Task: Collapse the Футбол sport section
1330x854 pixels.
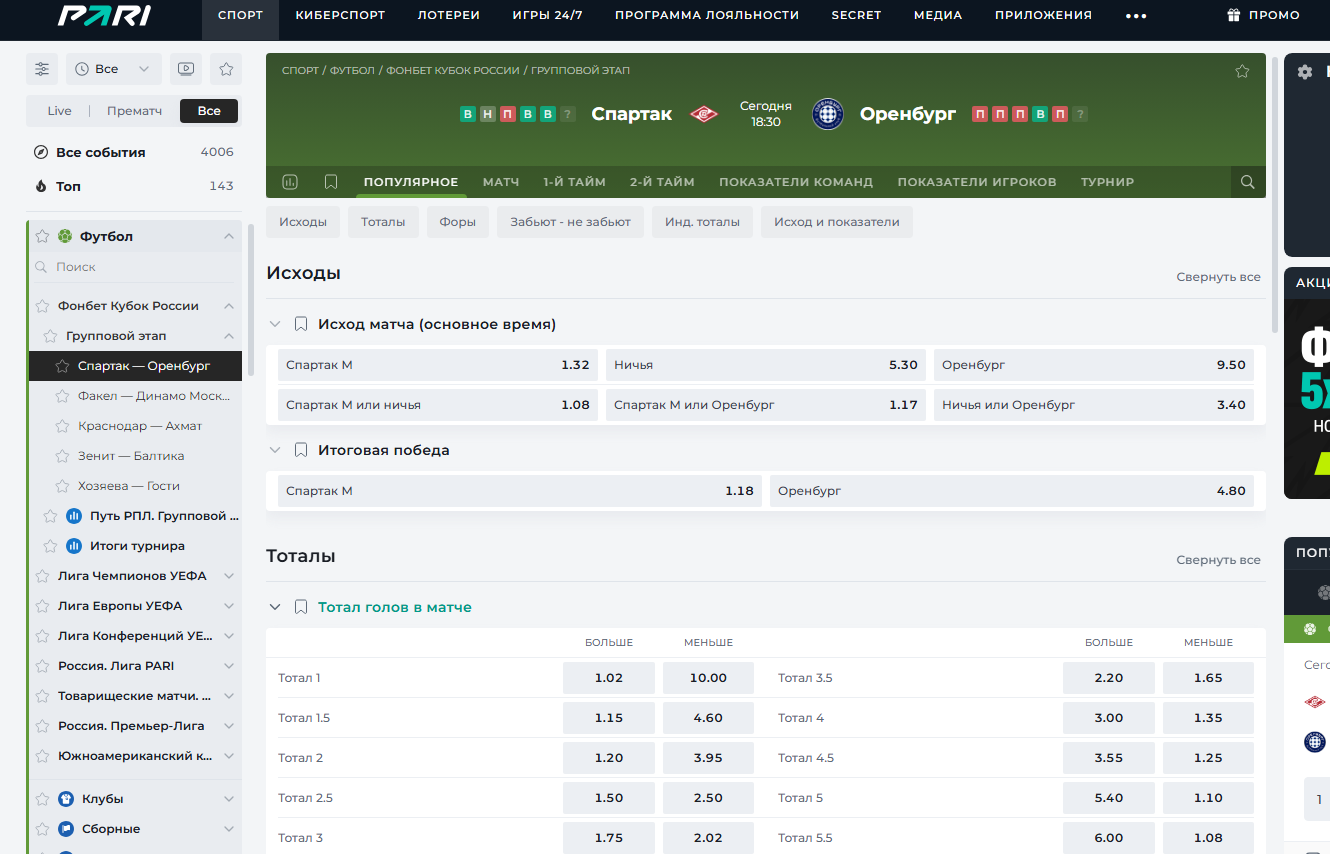Action: (229, 236)
